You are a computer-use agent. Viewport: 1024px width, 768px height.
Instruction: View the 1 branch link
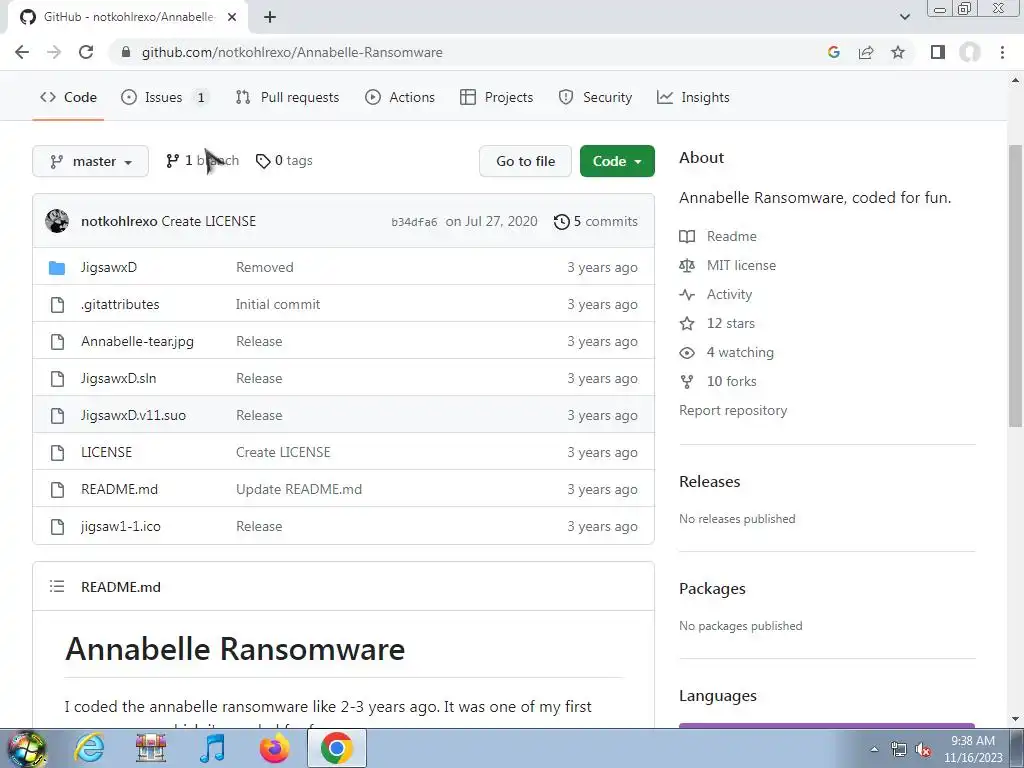point(202,161)
